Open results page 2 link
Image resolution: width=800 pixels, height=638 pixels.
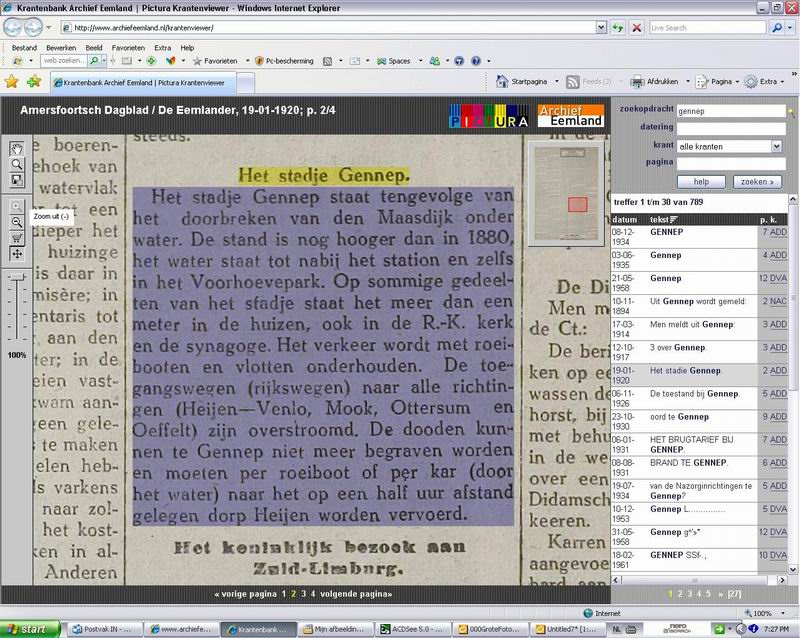tap(680, 594)
